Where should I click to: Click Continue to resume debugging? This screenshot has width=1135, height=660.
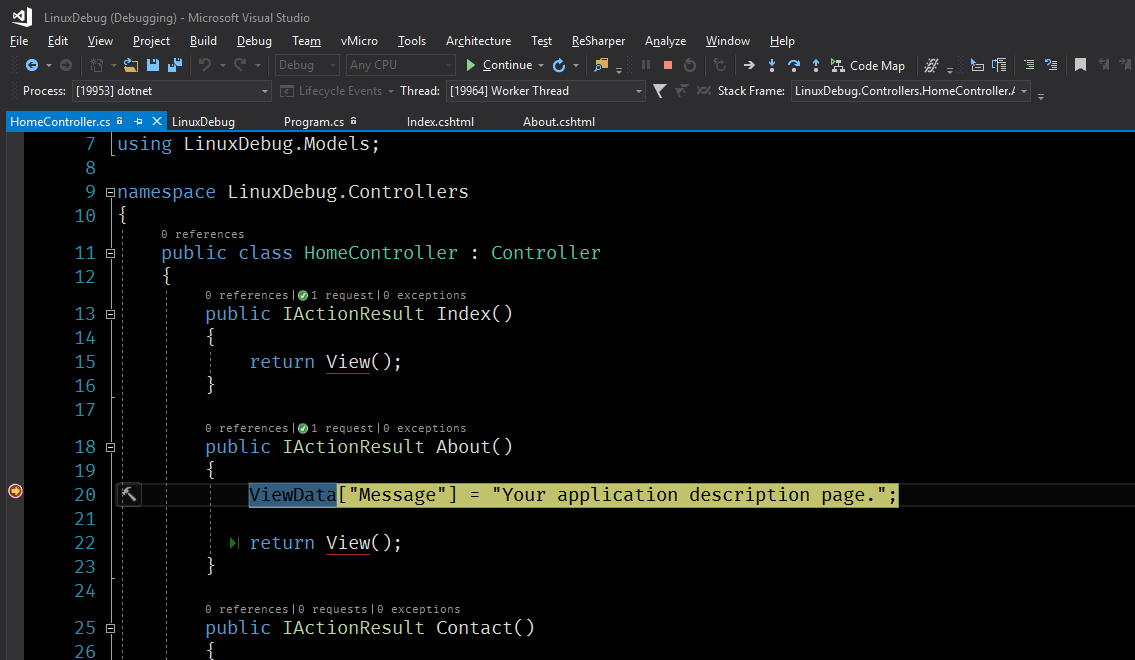(499, 65)
